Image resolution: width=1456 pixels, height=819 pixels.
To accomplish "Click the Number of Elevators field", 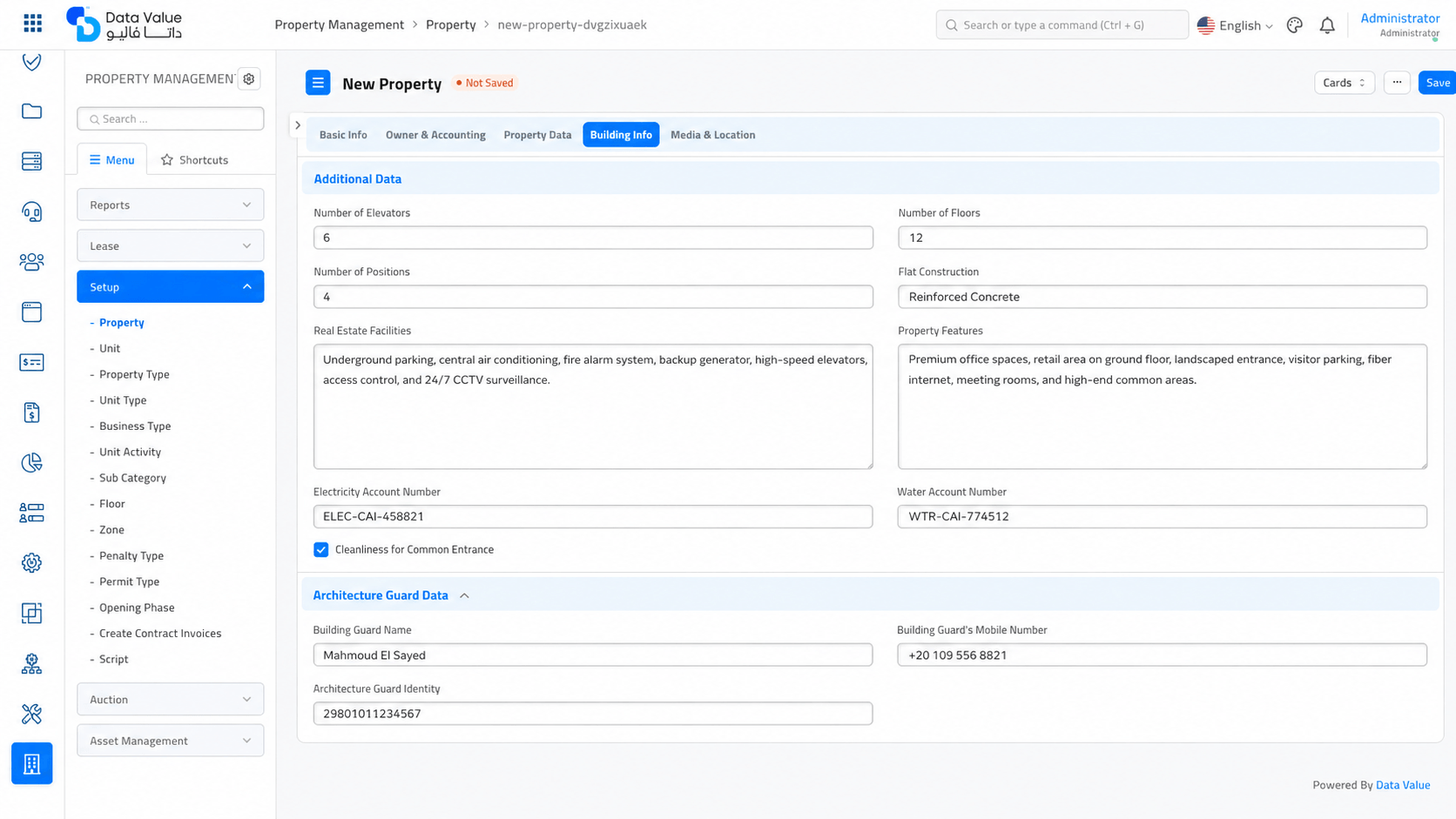I will 593,238.
